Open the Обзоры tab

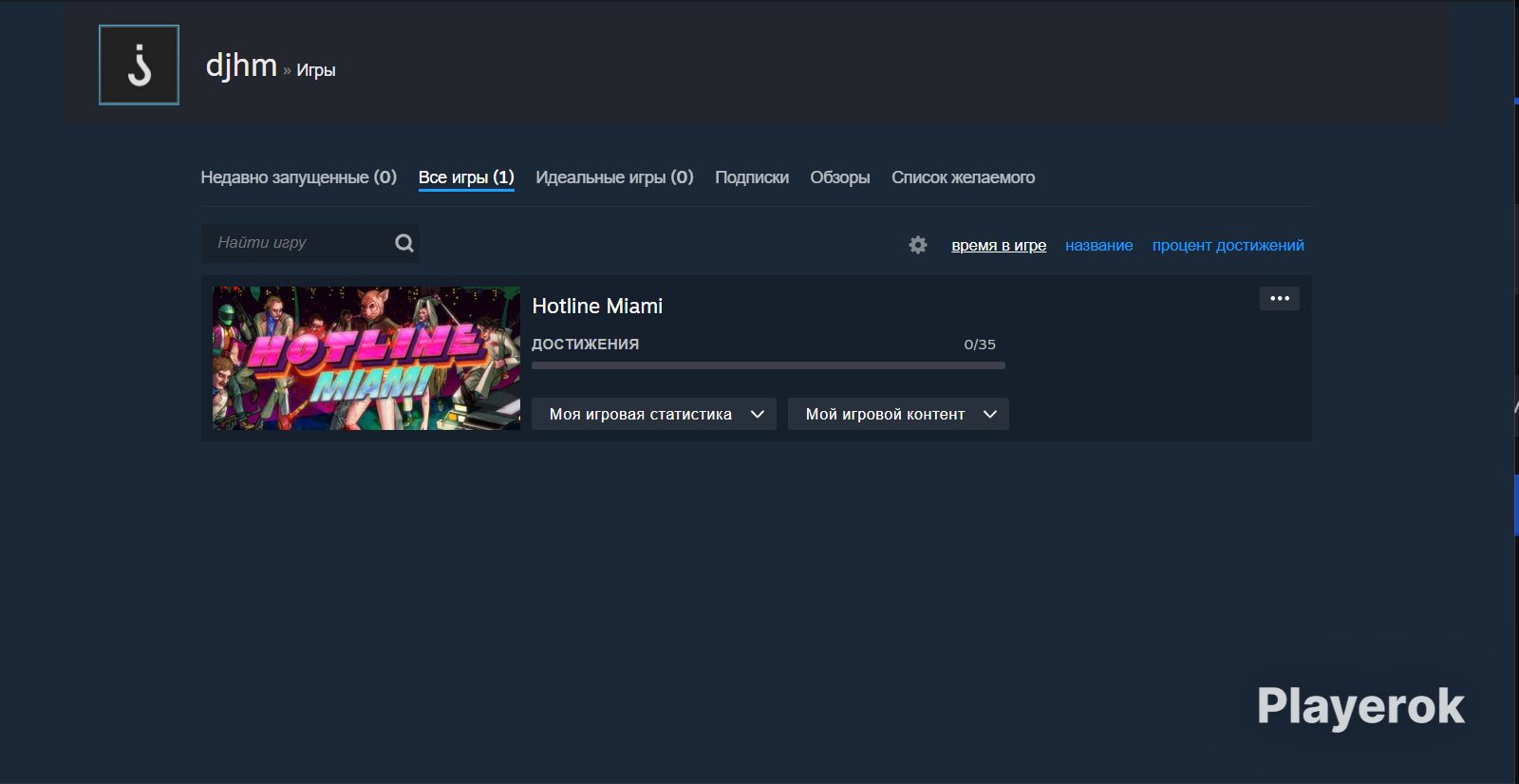click(x=840, y=177)
